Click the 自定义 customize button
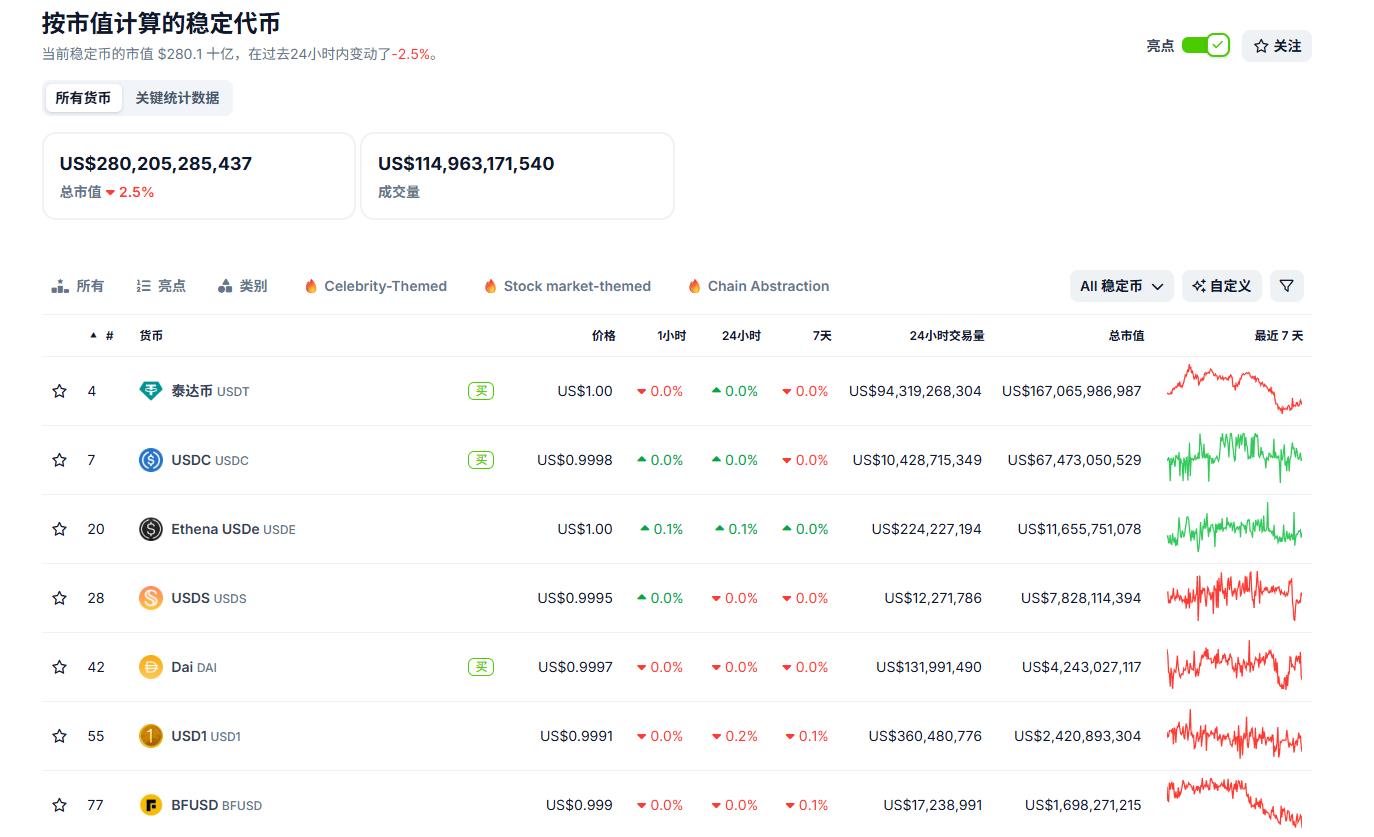The width and height of the screenshot is (1374, 837). coord(1222,286)
